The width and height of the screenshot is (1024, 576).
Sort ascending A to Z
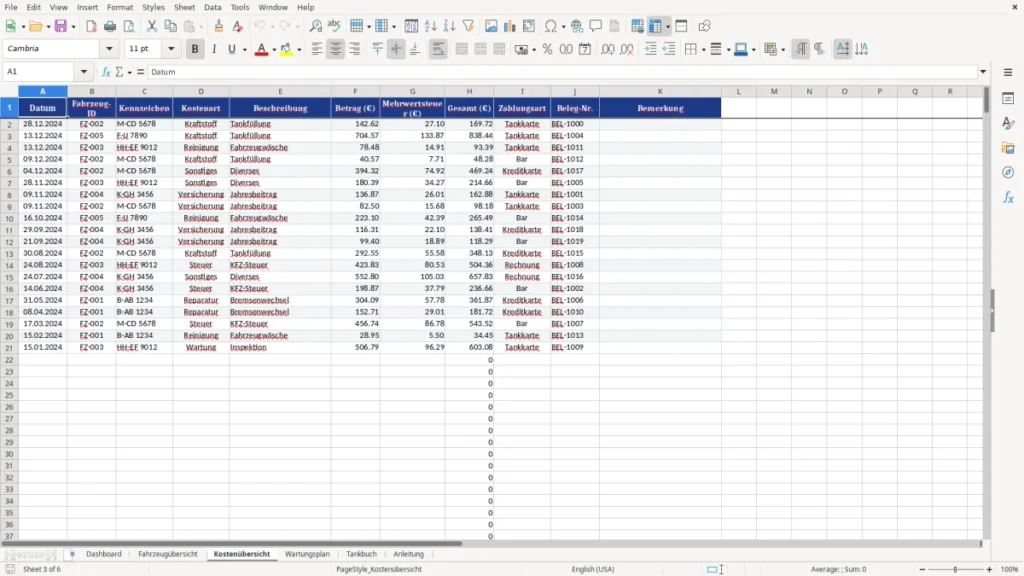(x=430, y=26)
